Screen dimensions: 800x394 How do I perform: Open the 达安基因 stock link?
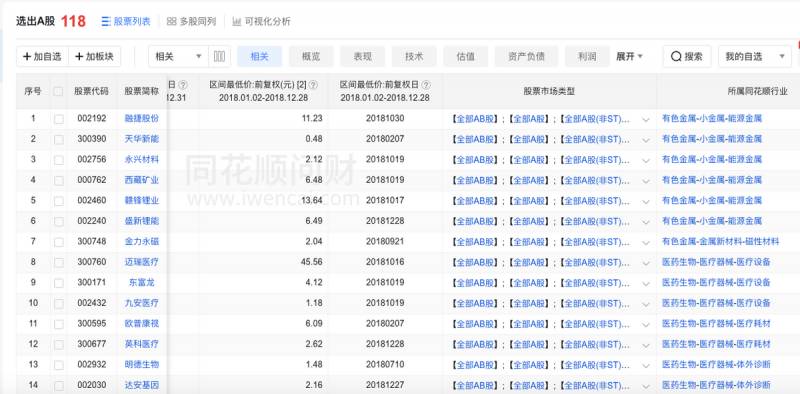point(141,385)
